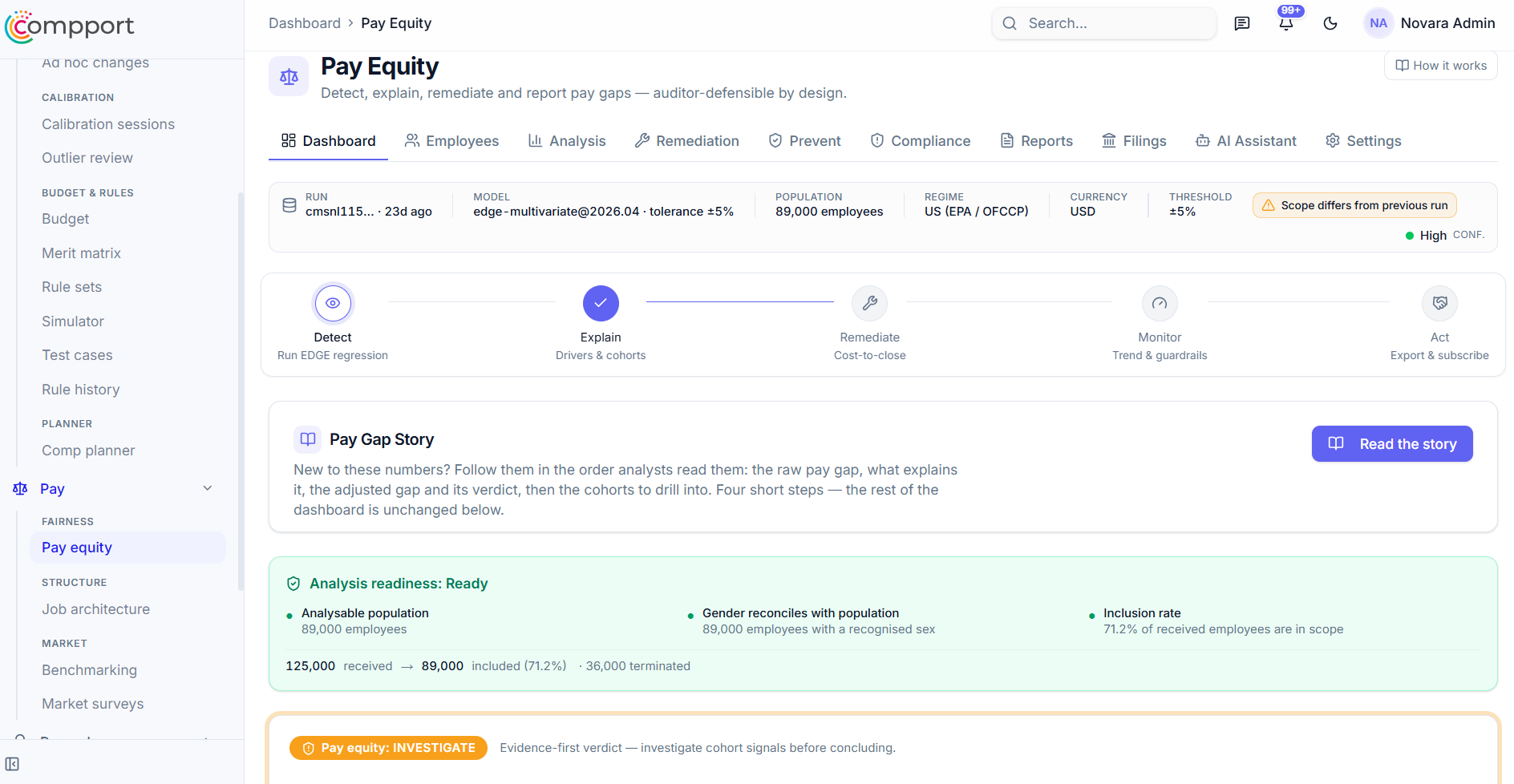The width and height of the screenshot is (1514, 784).
Task: Open the Compliance tab
Action: coord(921,141)
